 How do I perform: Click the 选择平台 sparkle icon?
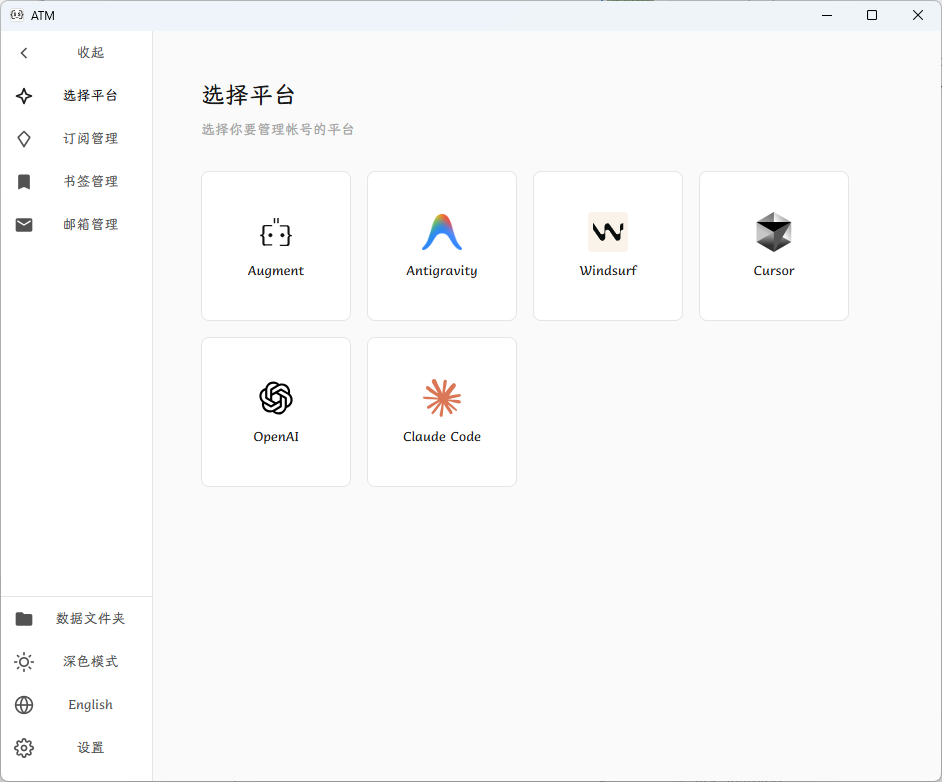[24, 96]
